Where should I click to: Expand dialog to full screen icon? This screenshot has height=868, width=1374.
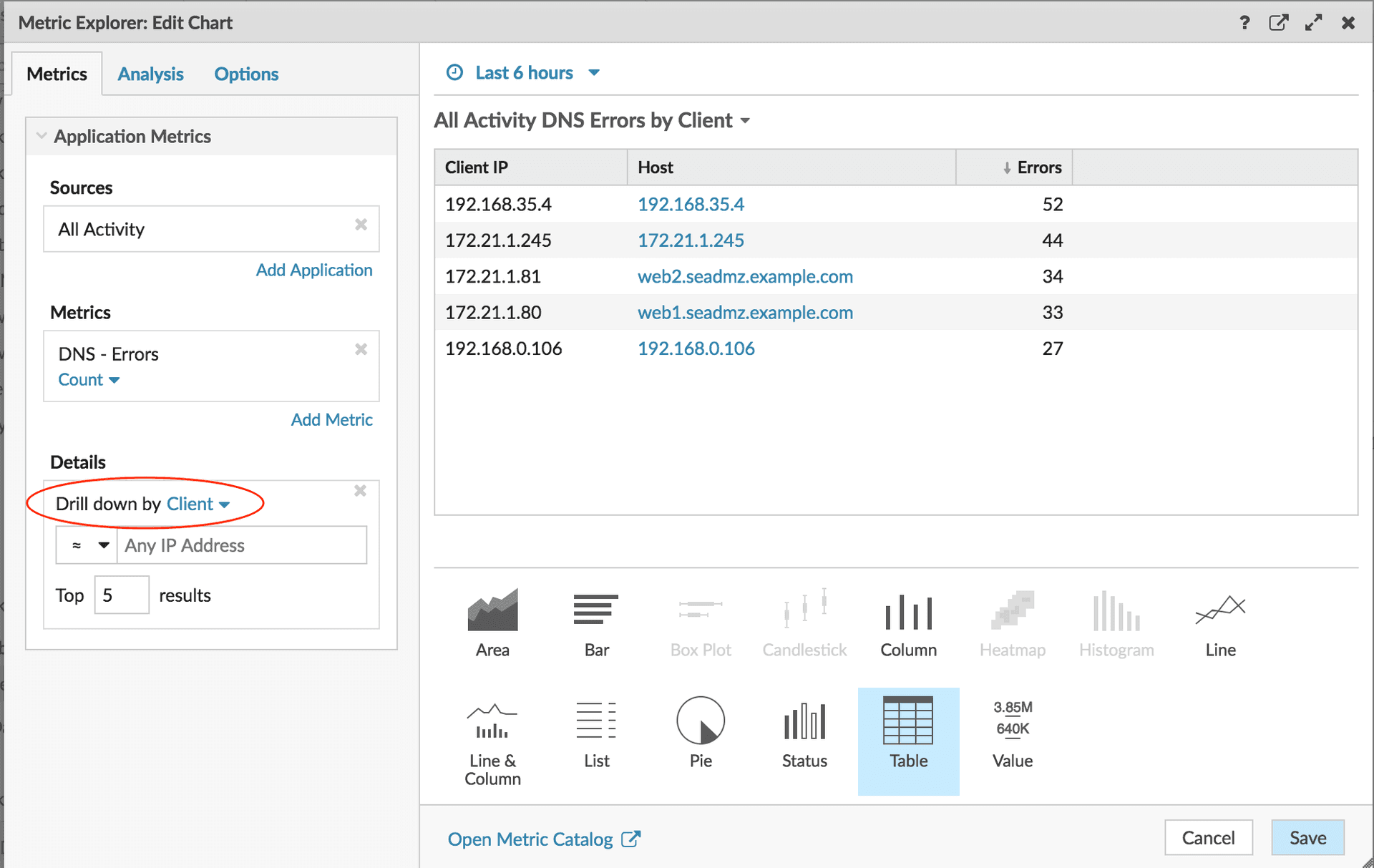tap(1313, 23)
